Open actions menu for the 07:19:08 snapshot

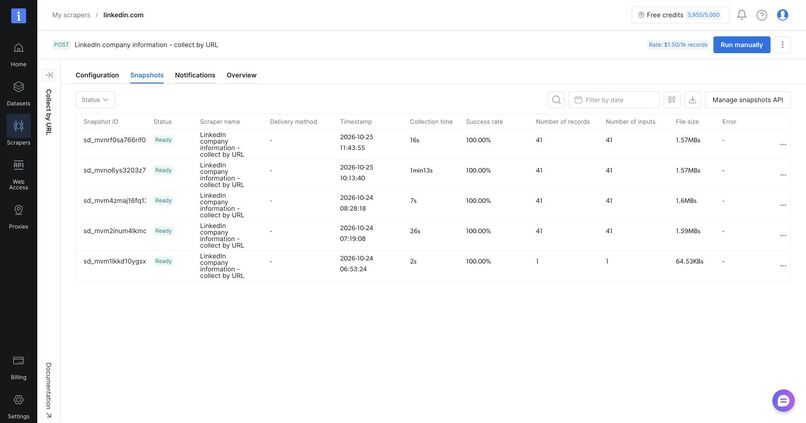(x=783, y=235)
